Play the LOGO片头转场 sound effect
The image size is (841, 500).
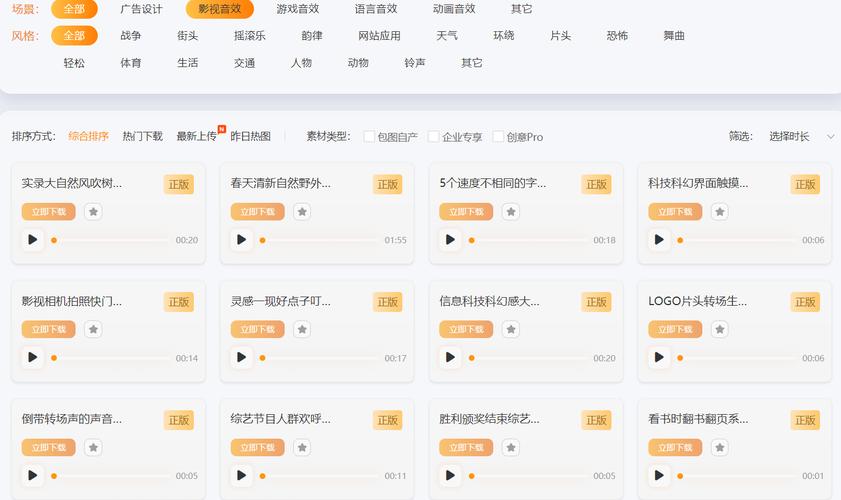point(659,357)
